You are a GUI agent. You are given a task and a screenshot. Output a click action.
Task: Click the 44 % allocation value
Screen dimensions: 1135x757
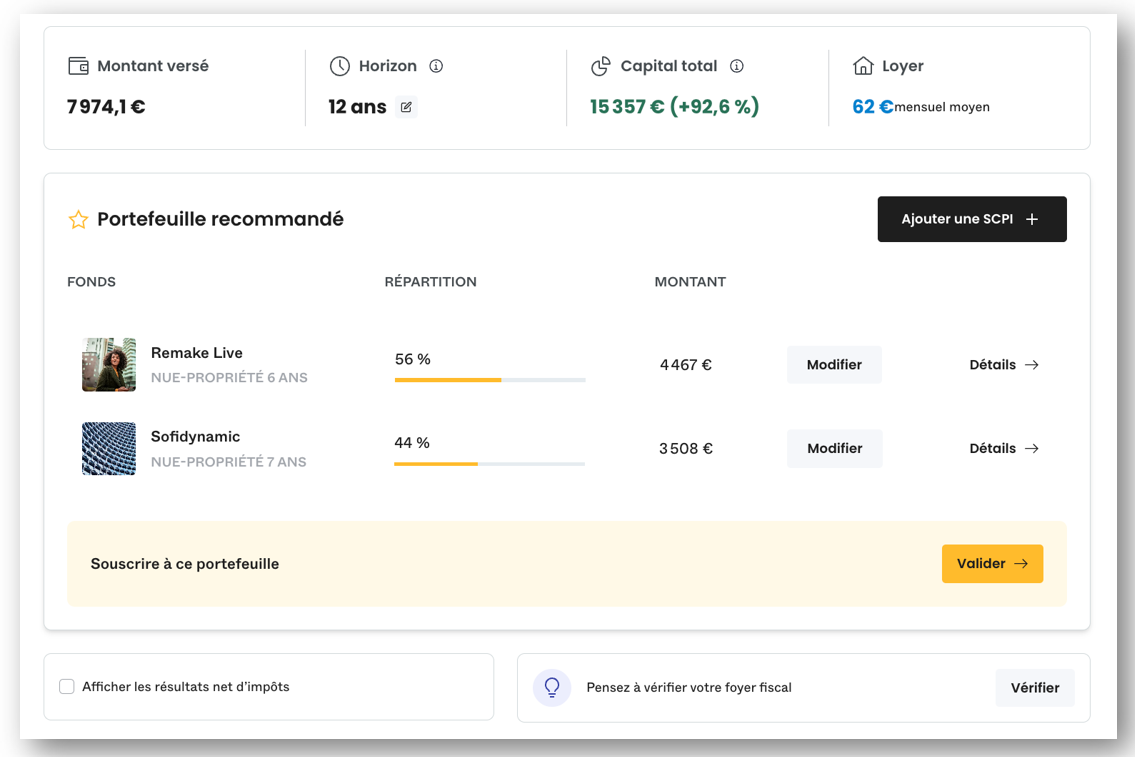click(412, 443)
